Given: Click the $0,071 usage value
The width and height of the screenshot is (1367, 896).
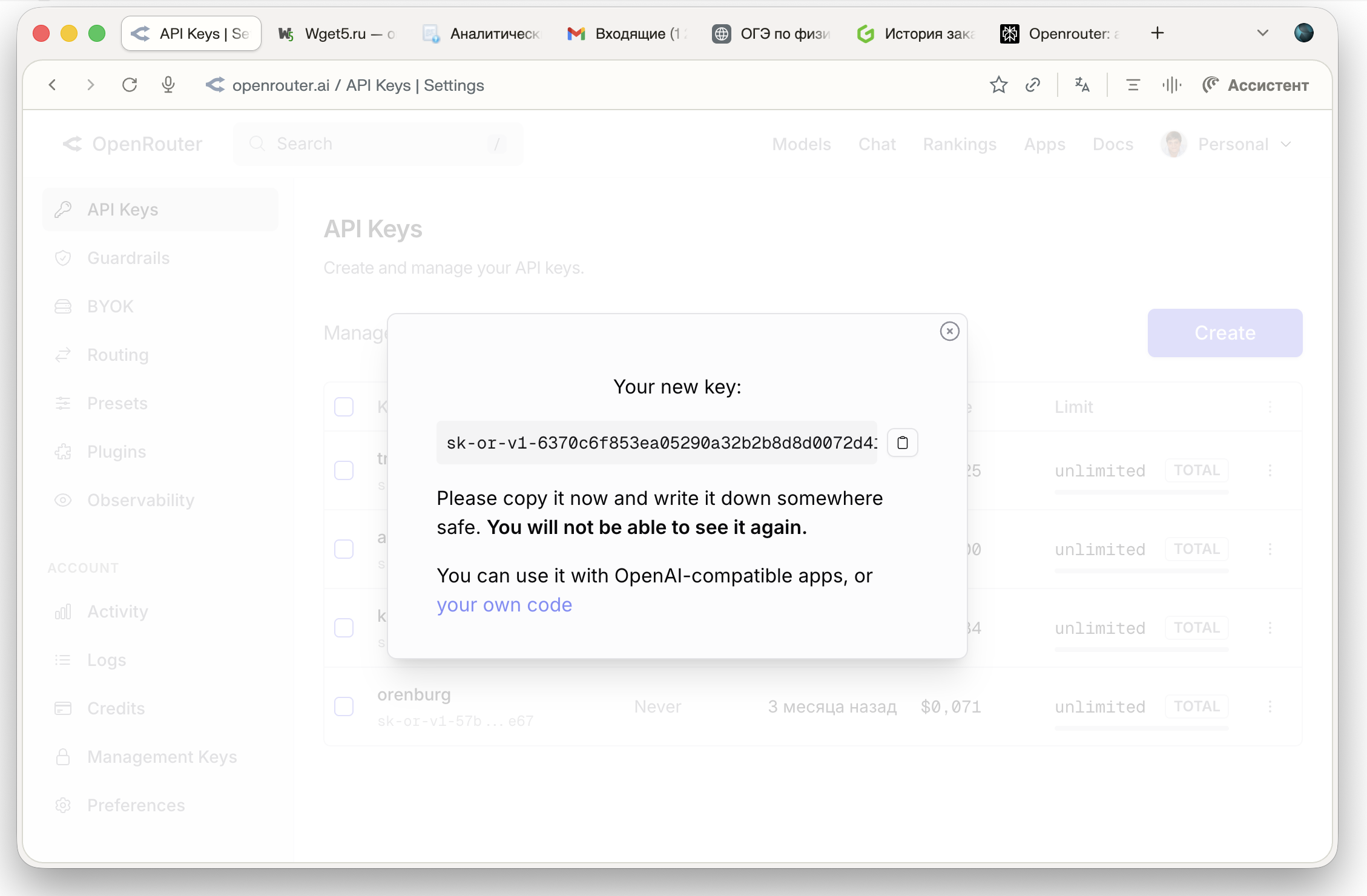Looking at the screenshot, I should click(x=950, y=707).
